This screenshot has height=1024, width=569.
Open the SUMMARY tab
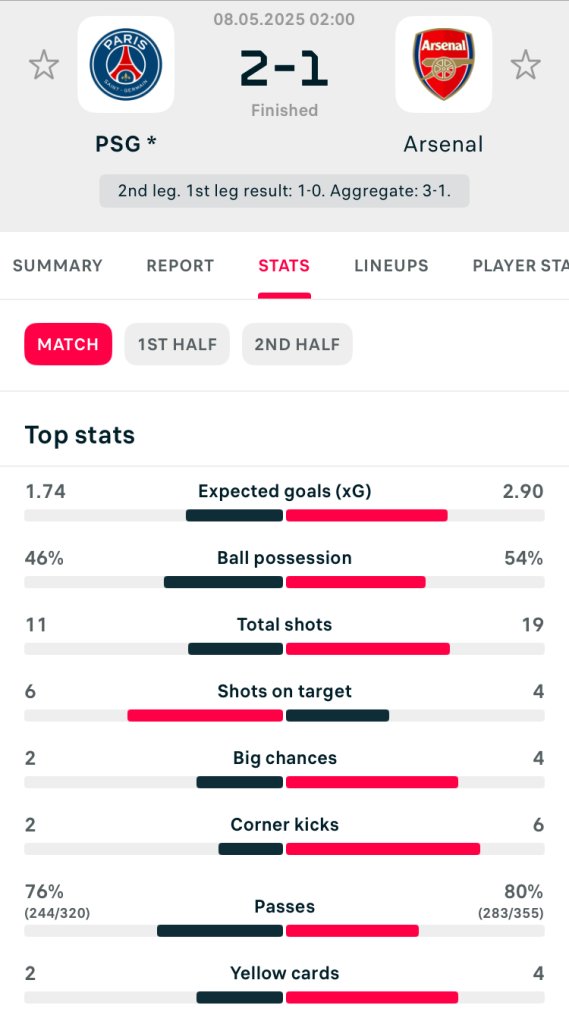(x=57, y=266)
